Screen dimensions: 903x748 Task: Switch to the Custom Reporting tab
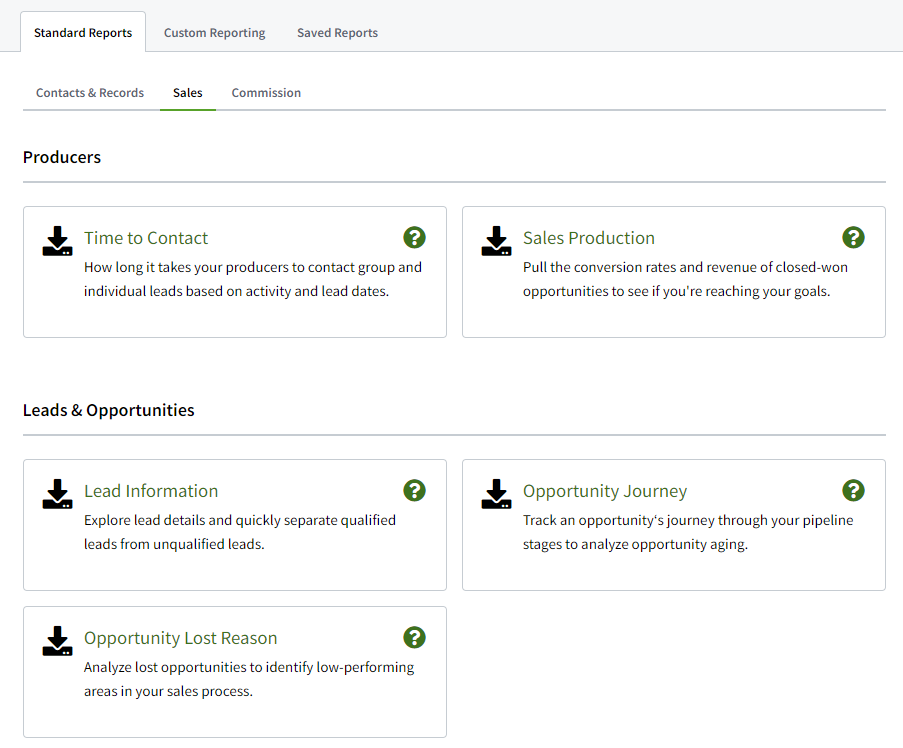(214, 32)
